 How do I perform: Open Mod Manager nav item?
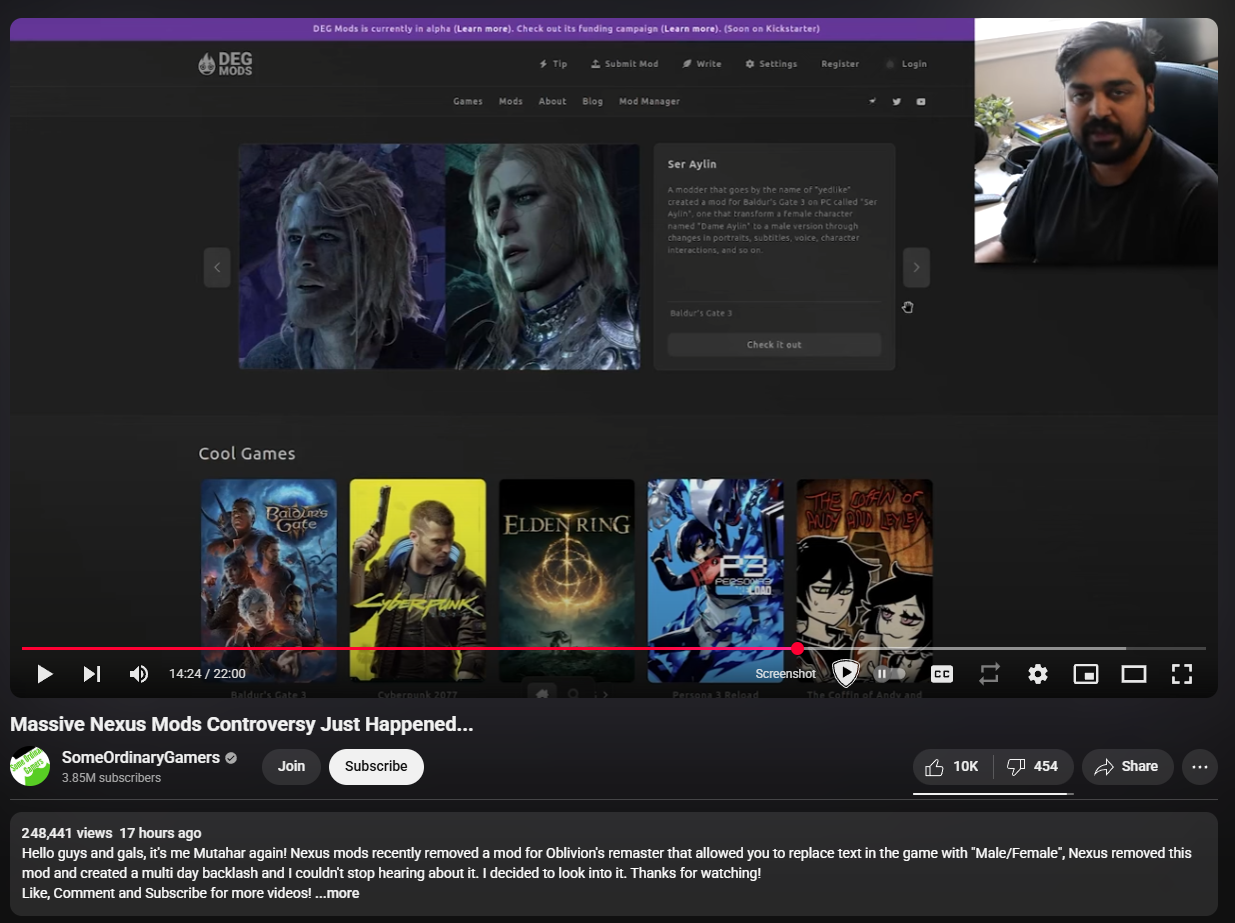pos(649,101)
